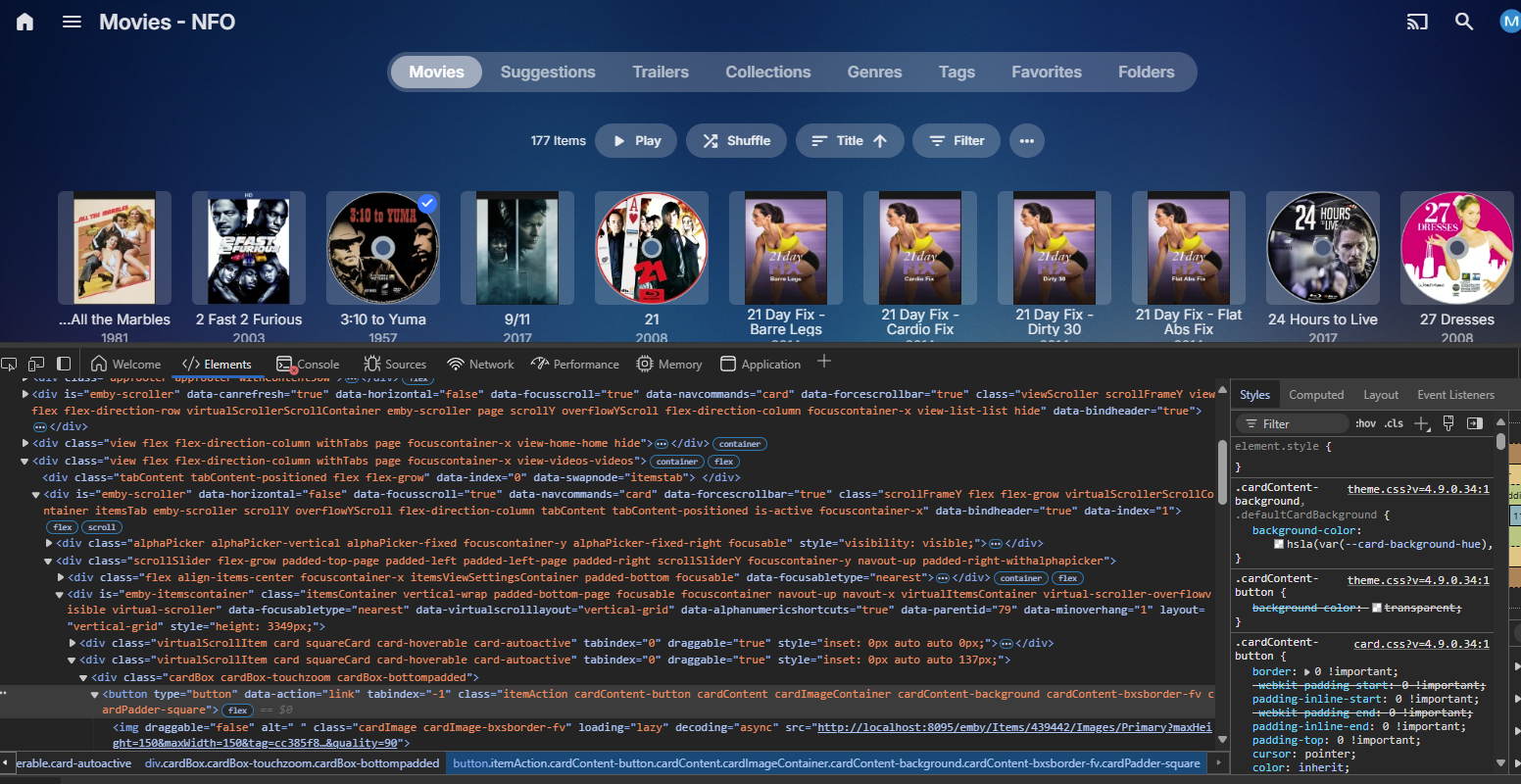Open the Title sort order dropdown
The image size is (1521, 784).
[849, 141]
